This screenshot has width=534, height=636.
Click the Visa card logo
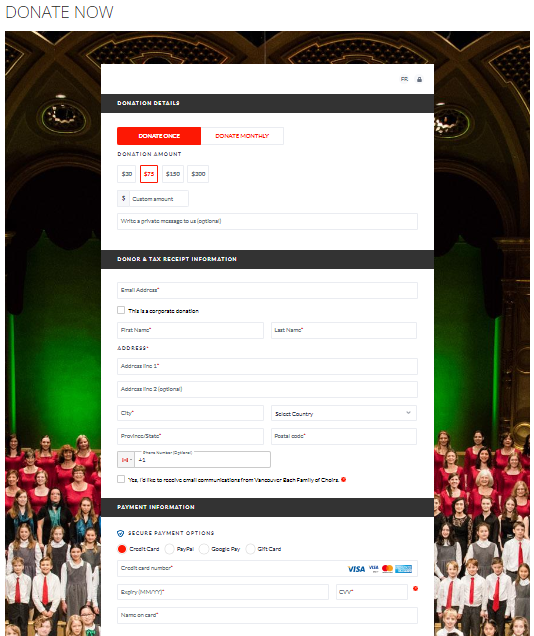(x=356, y=569)
